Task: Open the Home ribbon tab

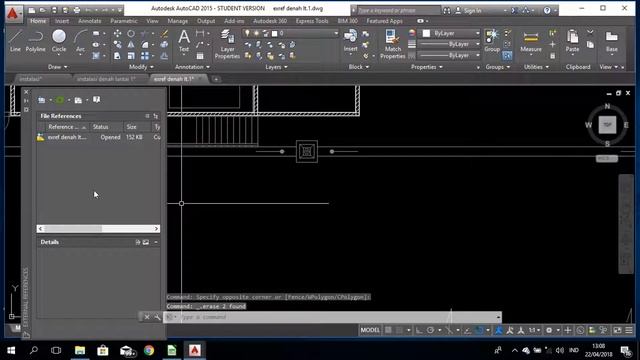Action: click(38, 21)
